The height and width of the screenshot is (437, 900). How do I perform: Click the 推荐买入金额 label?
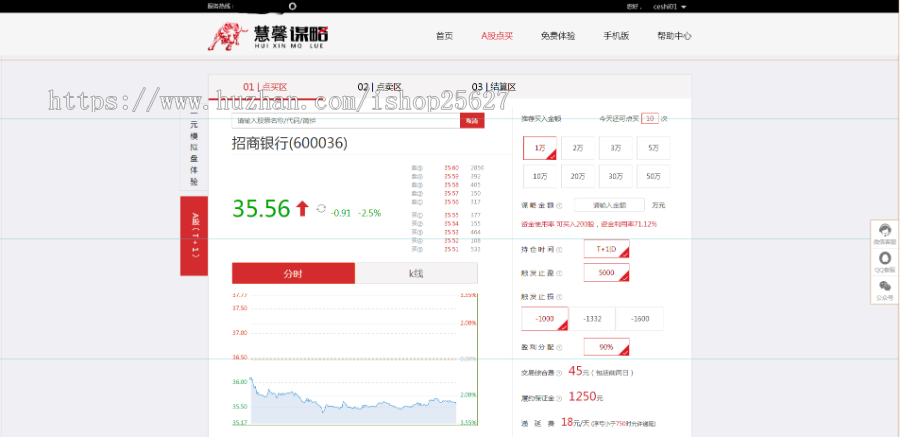(x=541, y=119)
